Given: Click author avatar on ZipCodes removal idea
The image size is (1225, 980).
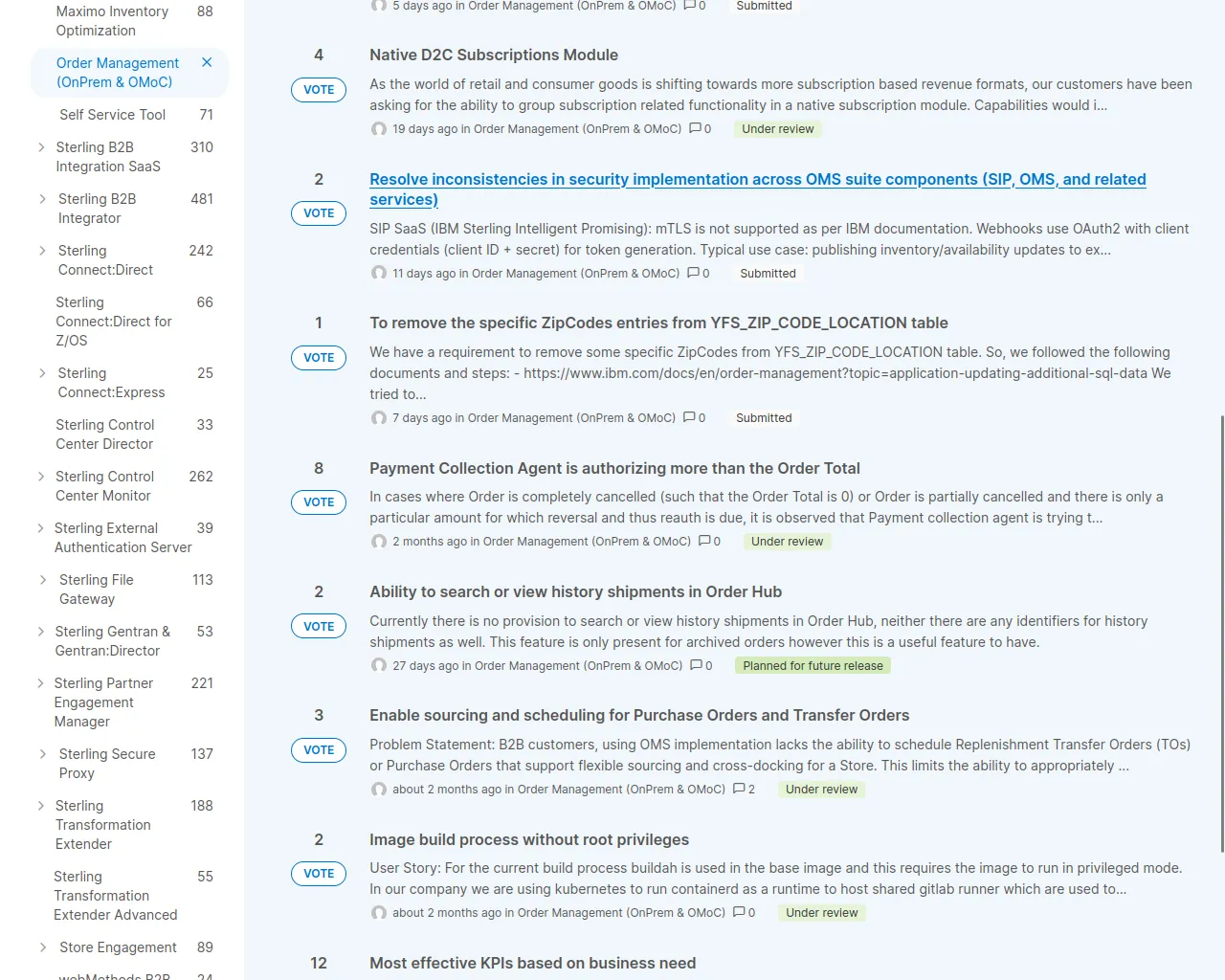Looking at the screenshot, I should pyautogui.click(x=379, y=418).
